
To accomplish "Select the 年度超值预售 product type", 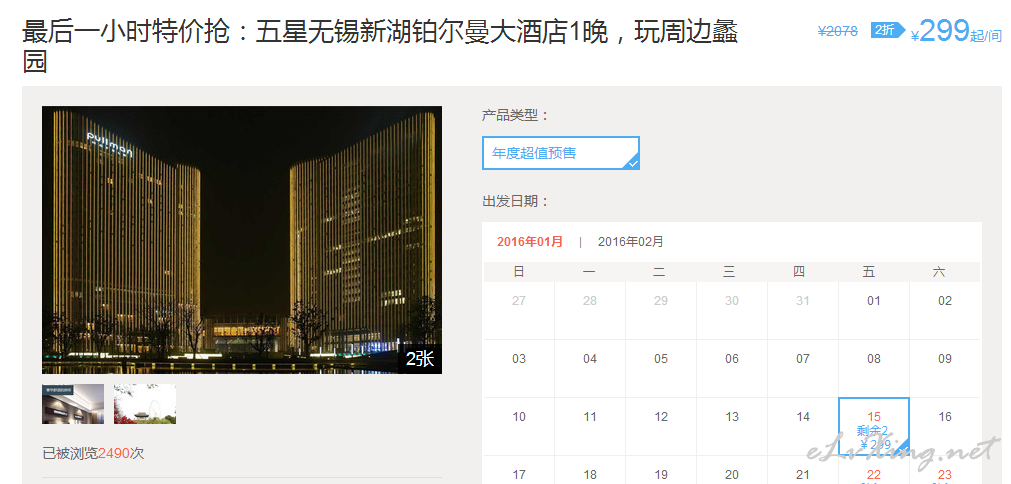I will [560, 153].
